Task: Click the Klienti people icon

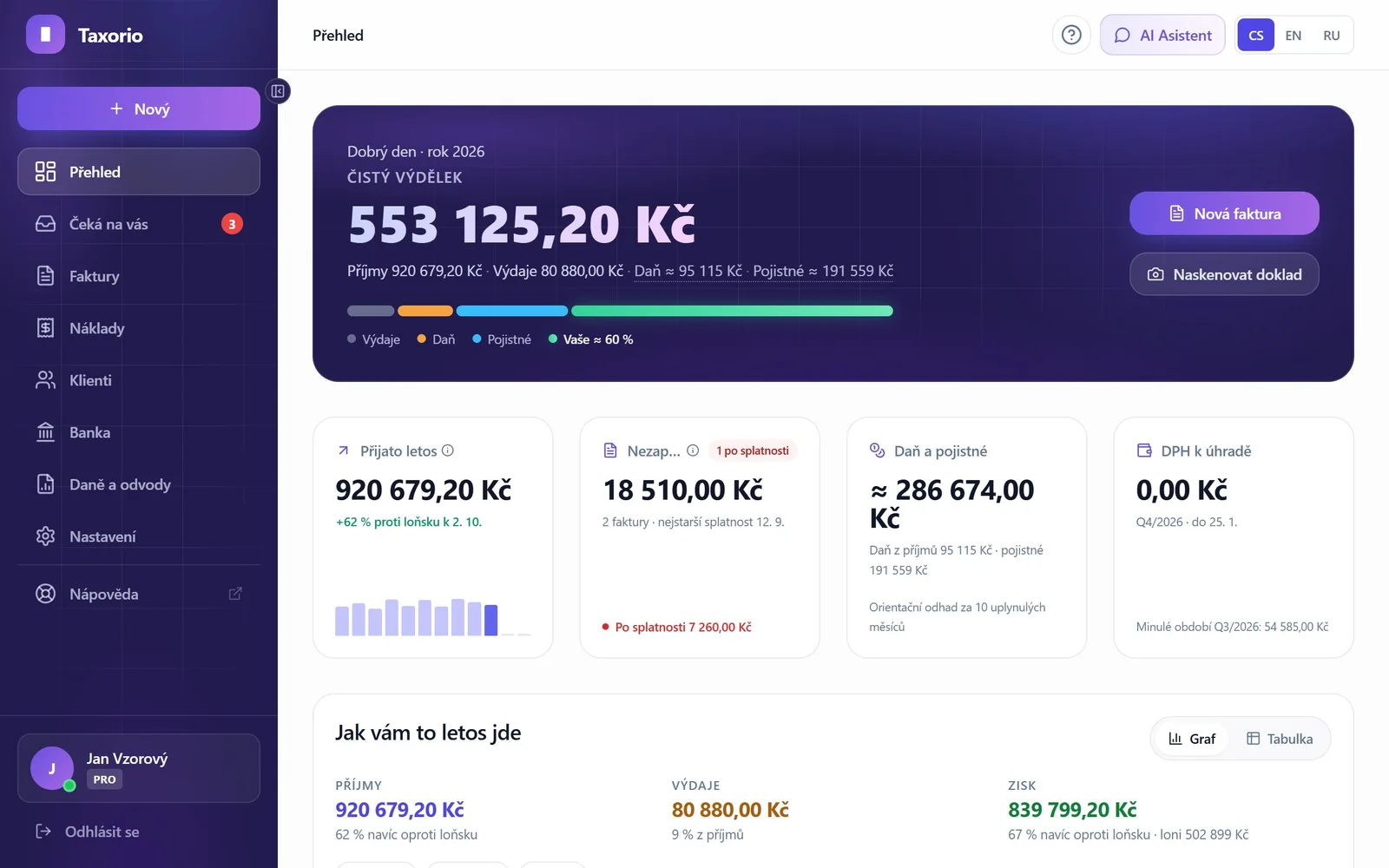Action: click(45, 380)
